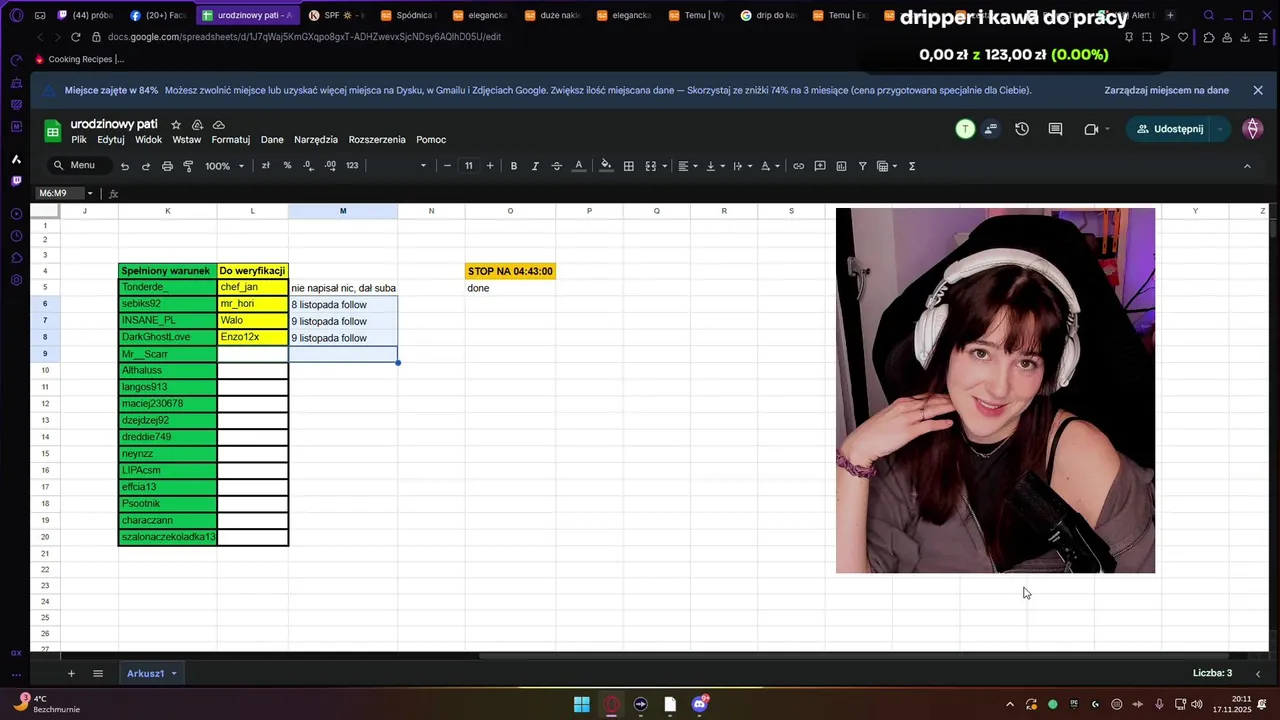Click the Windows Start button in the taskbar

tap(581, 704)
